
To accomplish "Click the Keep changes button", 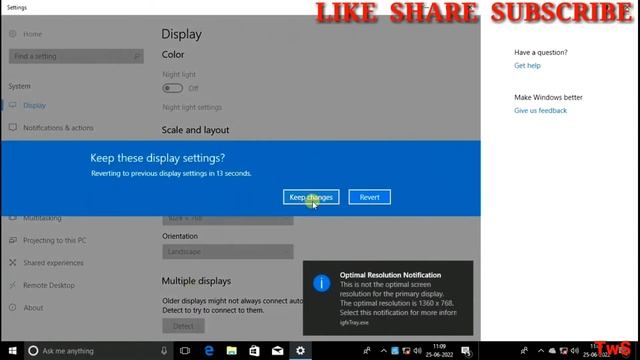I will click(311, 197).
